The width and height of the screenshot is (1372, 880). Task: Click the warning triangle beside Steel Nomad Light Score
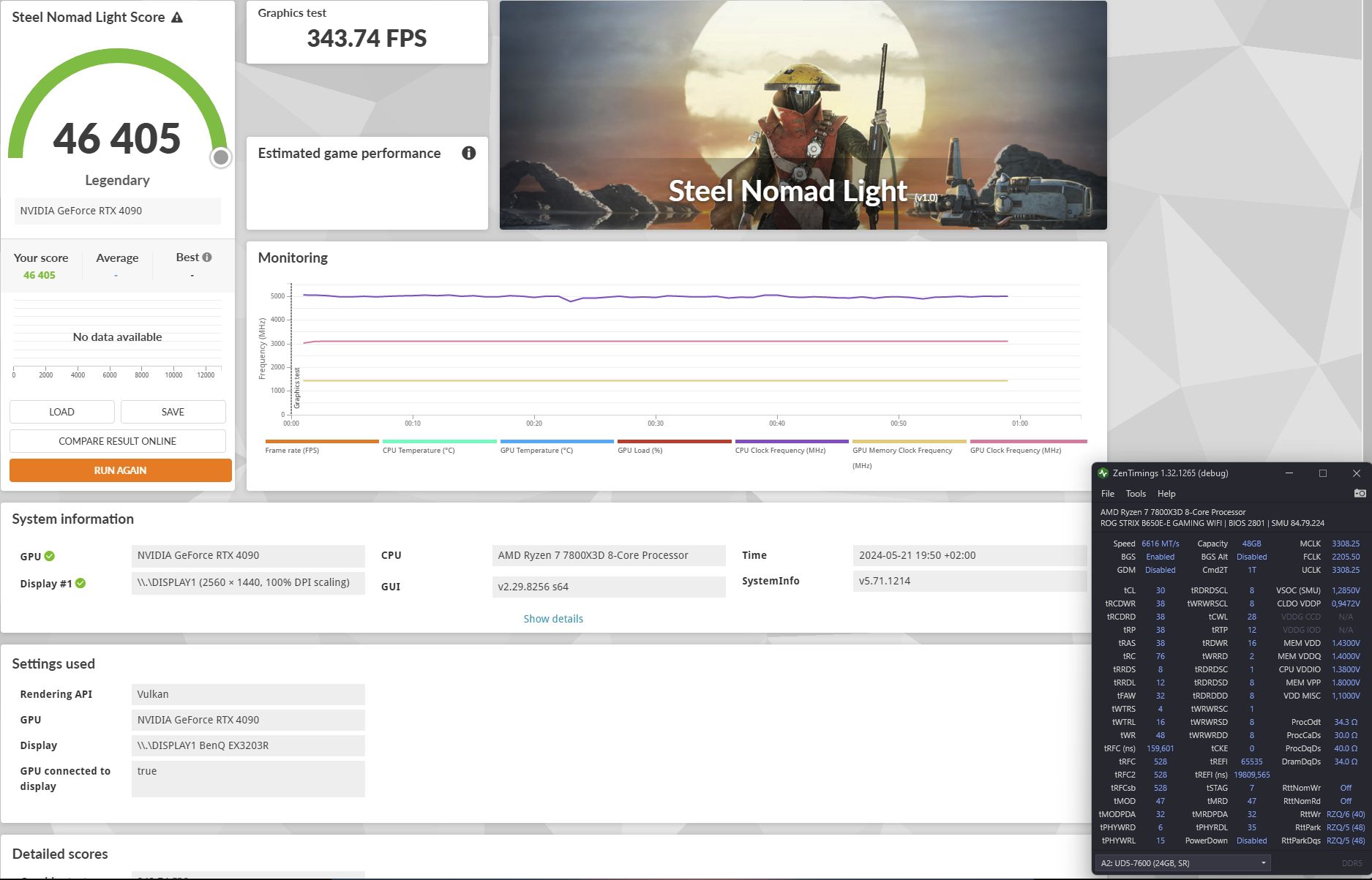click(177, 17)
